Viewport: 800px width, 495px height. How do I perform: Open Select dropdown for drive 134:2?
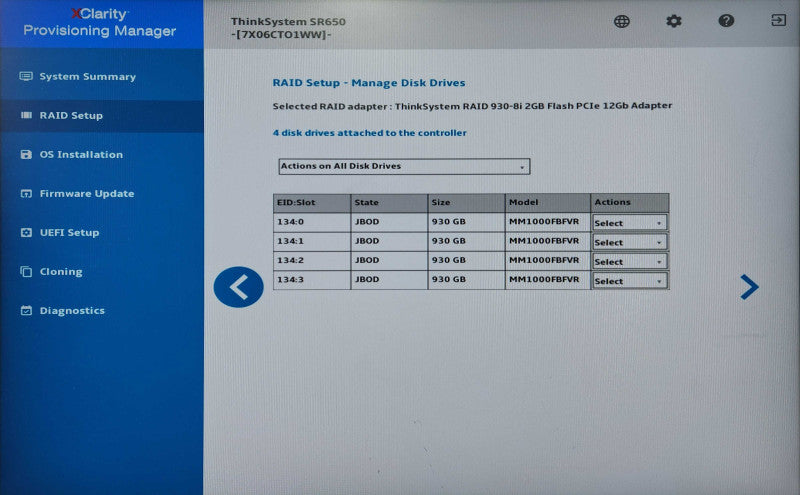pyautogui.click(x=630, y=262)
